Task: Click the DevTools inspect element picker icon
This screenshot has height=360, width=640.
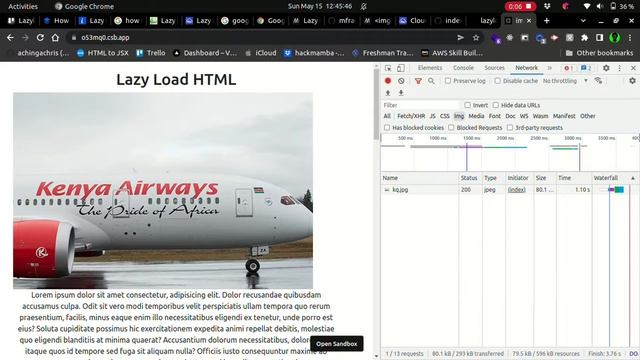Action: click(388, 68)
